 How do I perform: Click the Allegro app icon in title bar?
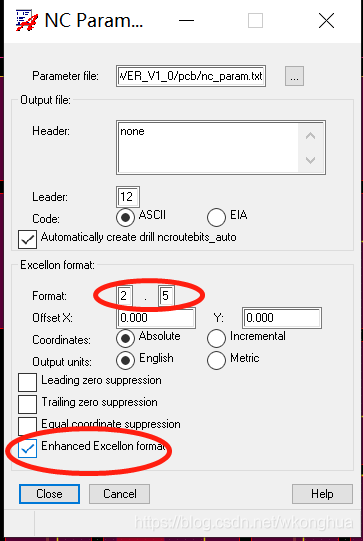coord(27,21)
